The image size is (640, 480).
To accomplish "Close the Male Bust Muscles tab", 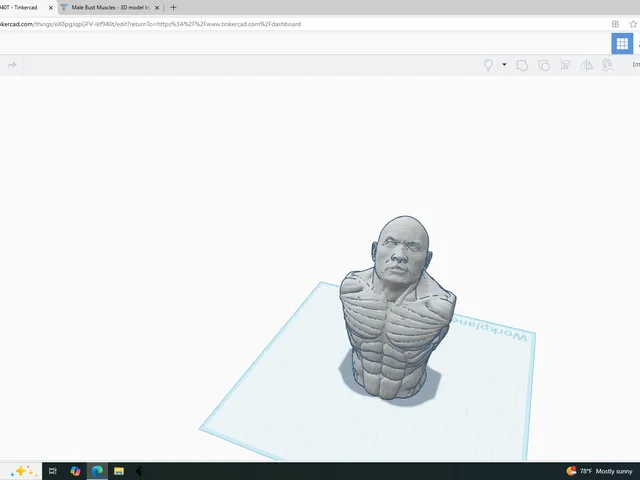I will coord(157,8).
